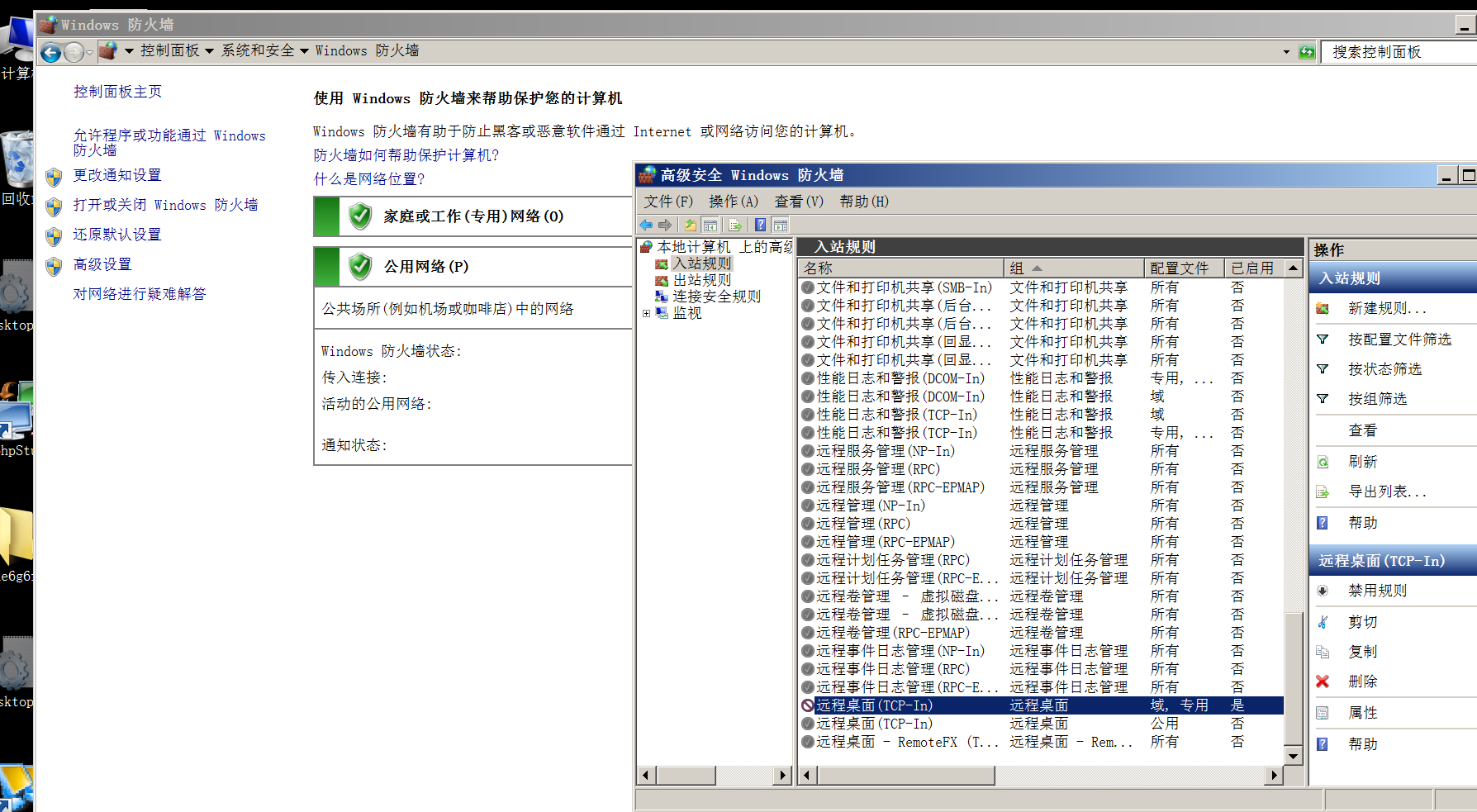The width and height of the screenshot is (1477, 812).
Task: Click the blue Help question mark toolbar icon
Action: coord(761,225)
